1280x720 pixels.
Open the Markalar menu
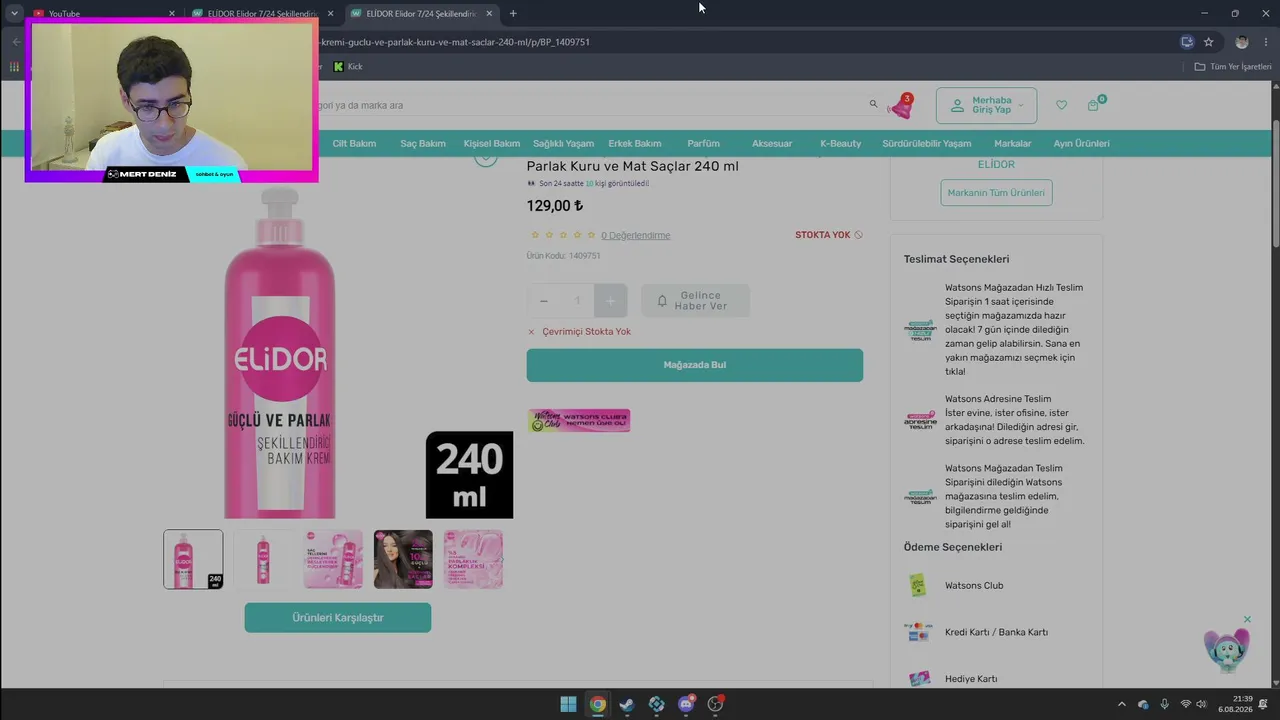tap(1013, 143)
